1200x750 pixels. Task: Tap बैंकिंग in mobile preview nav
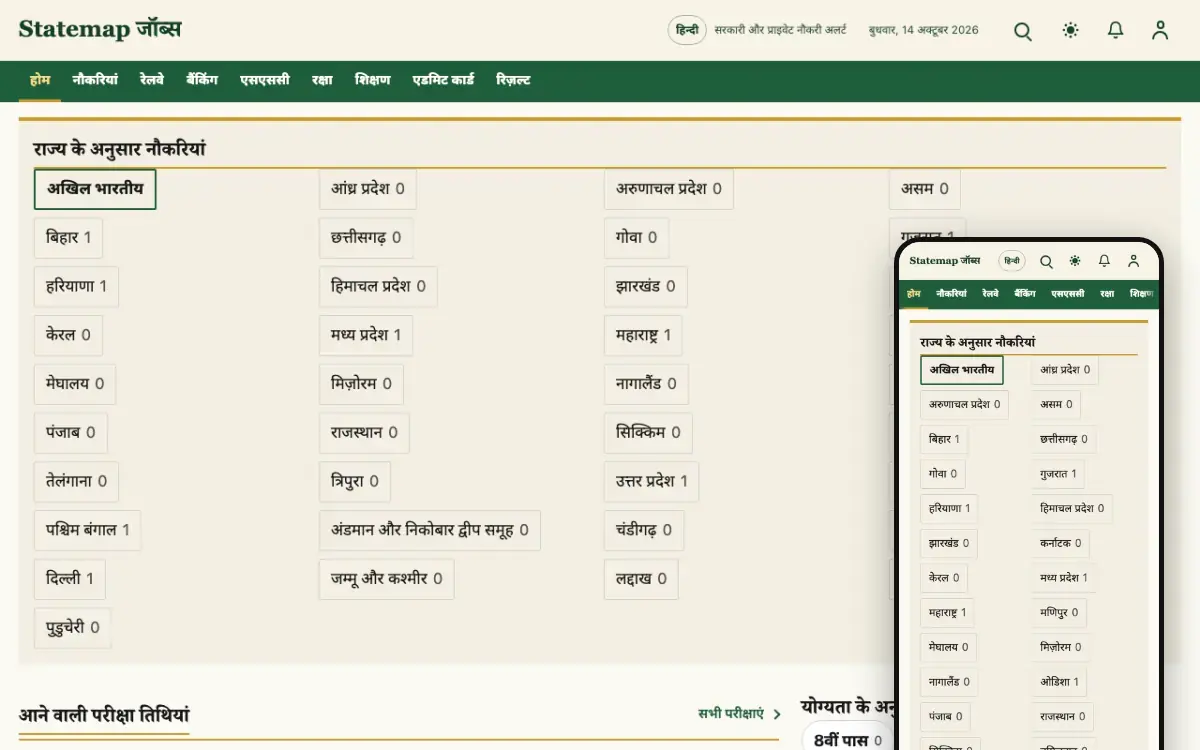coord(1024,294)
